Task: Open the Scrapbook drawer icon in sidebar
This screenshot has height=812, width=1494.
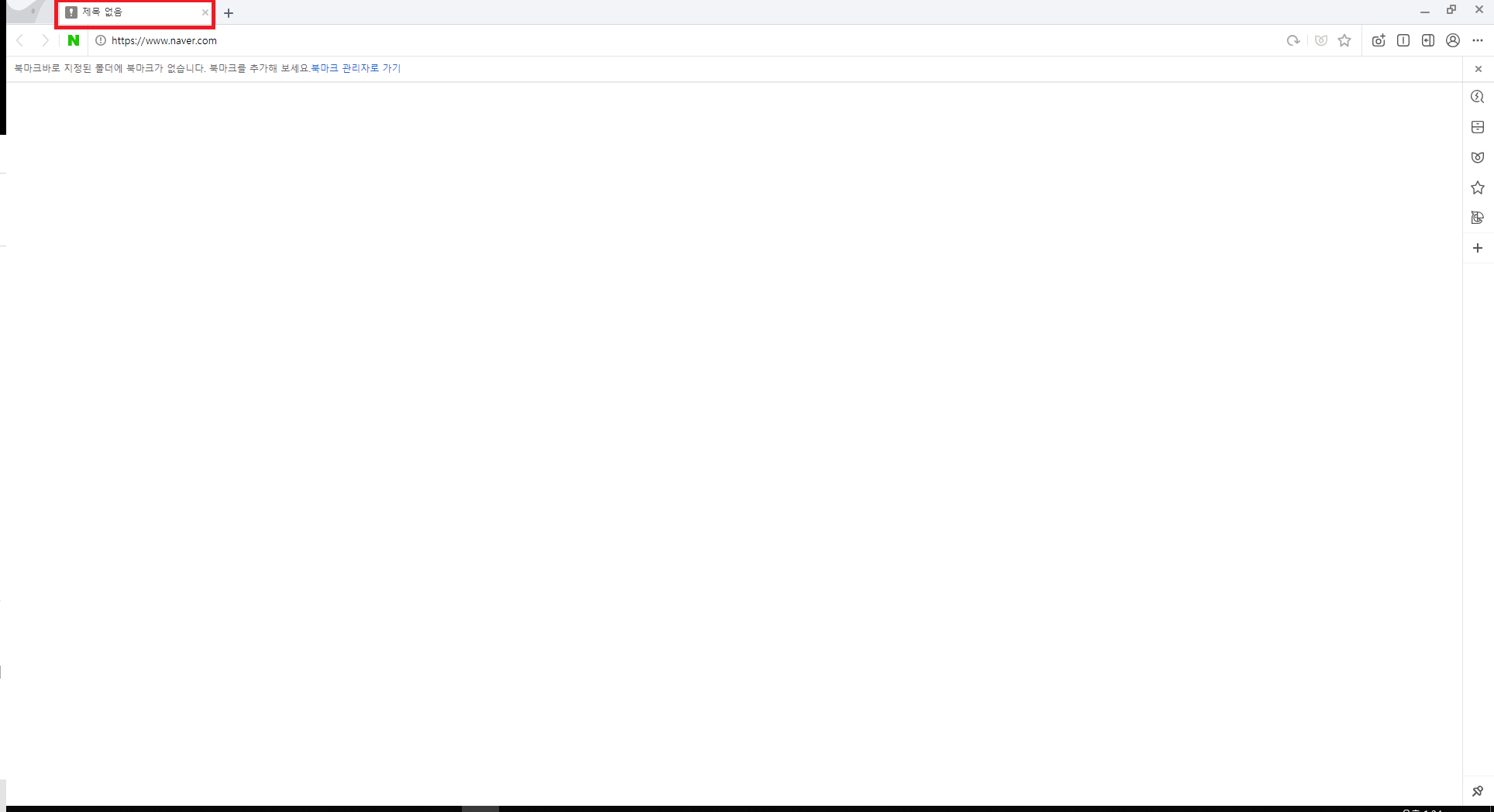Action: pyautogui.click(x=1478, y=127)
